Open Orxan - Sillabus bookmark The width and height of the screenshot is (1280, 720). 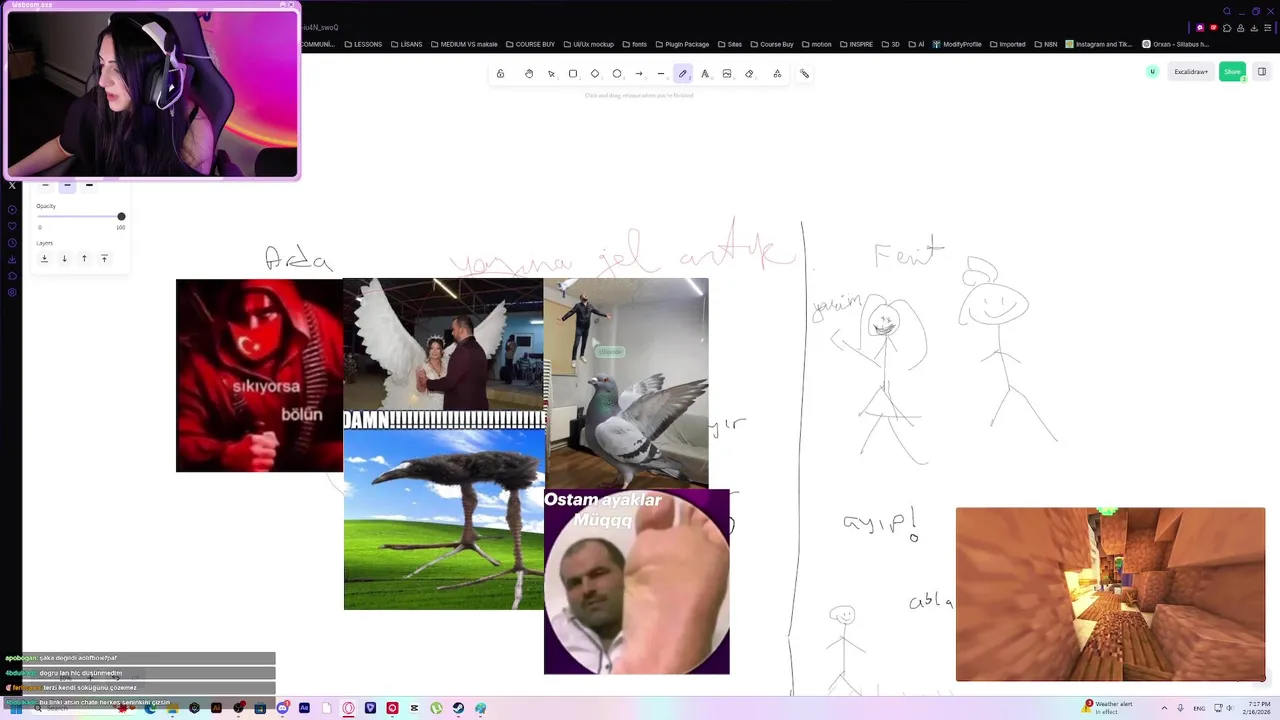[1175, 44]
